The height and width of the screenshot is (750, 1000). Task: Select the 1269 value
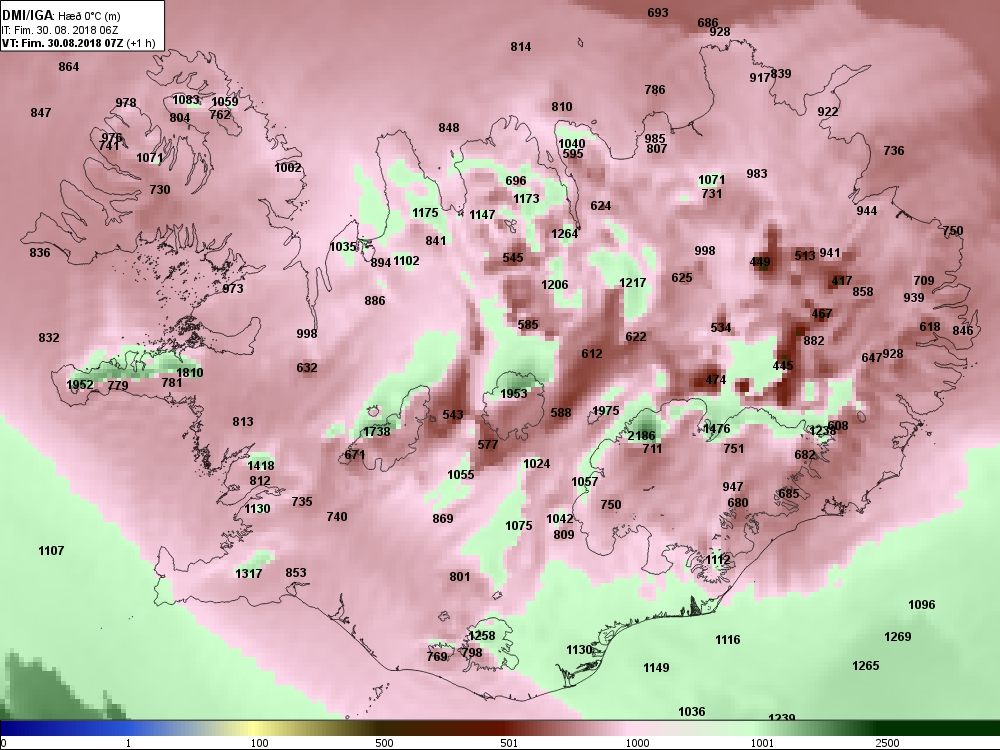(898, 636)
